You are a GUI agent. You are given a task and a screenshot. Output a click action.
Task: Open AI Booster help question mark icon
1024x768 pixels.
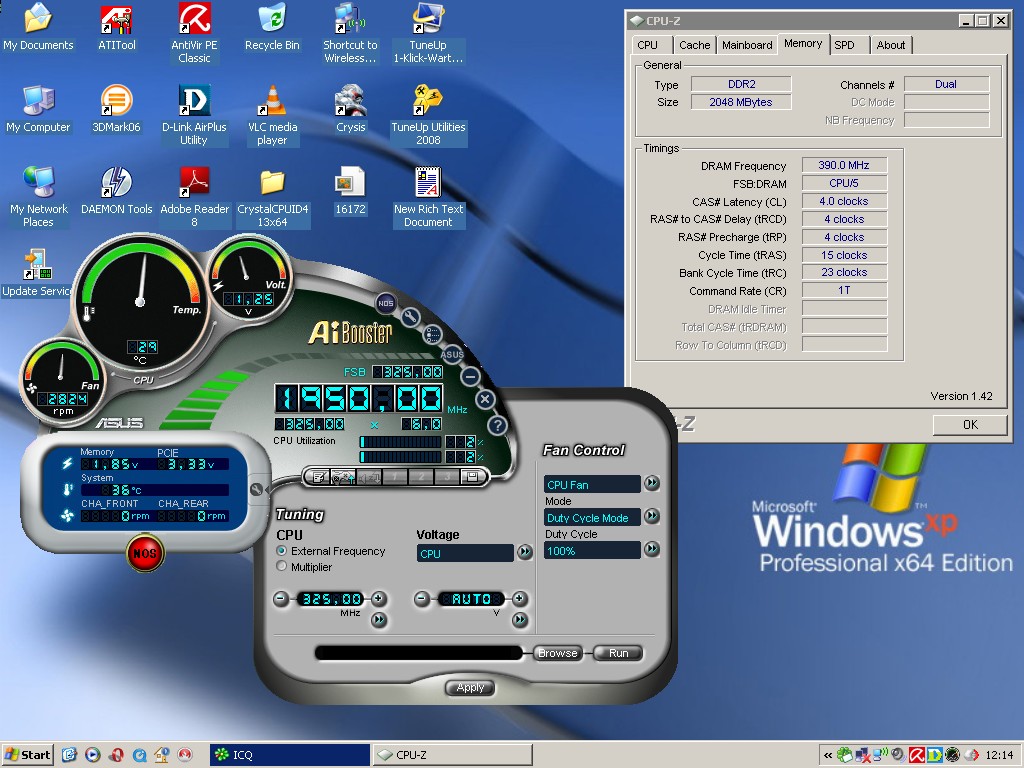coord(498,425)
